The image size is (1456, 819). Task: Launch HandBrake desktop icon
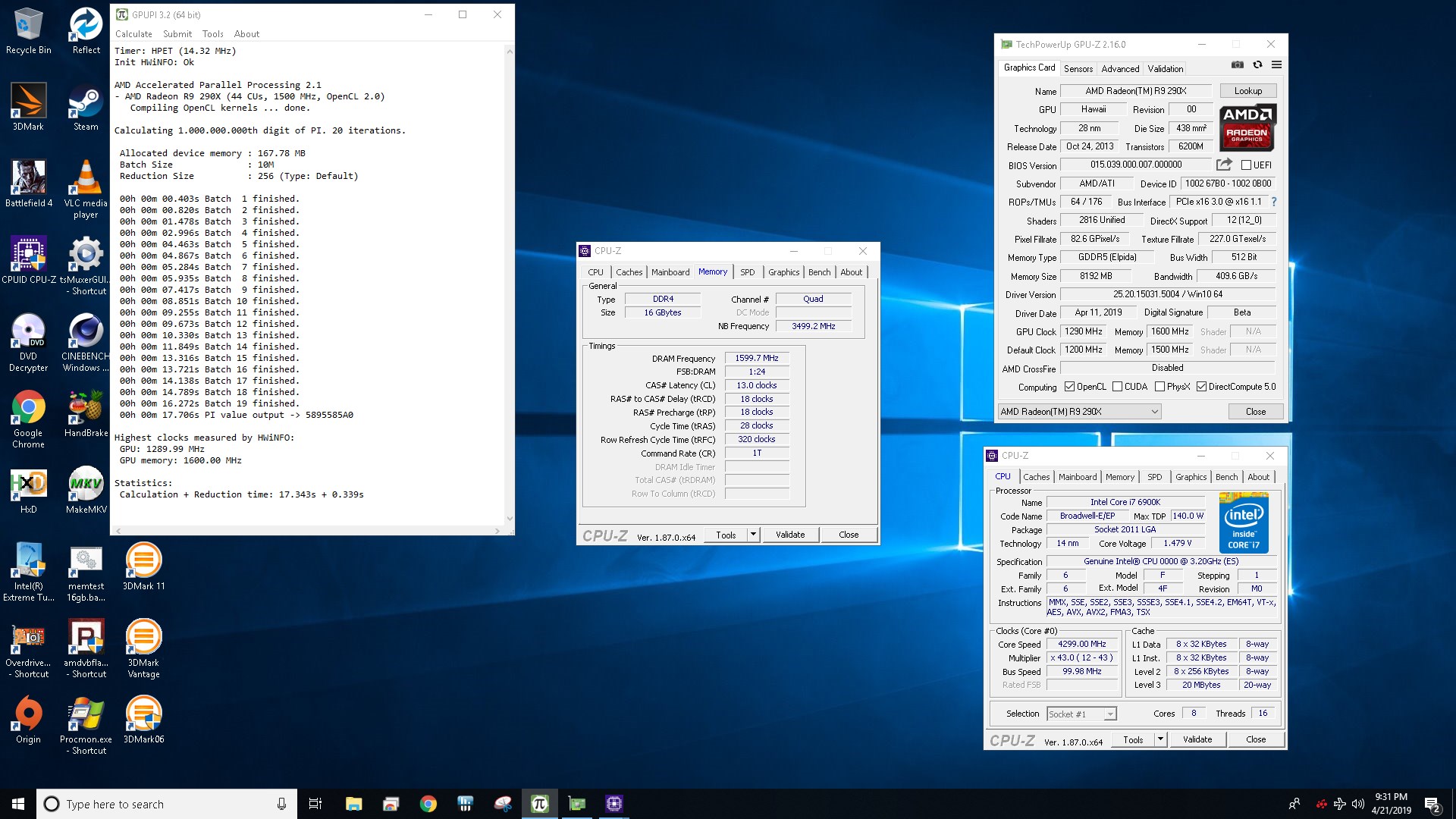tap(86, 413)
